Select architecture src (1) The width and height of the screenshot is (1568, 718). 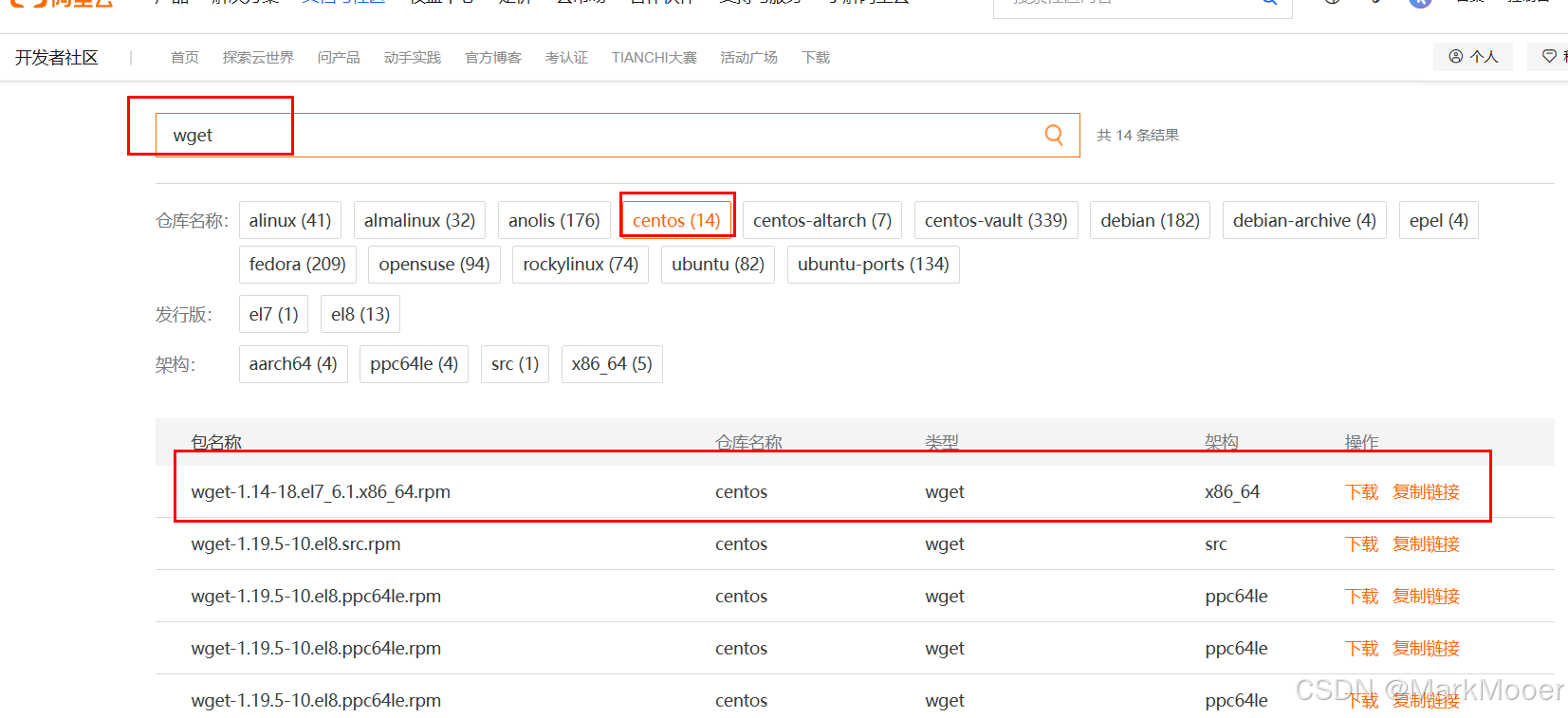[515, 363]
